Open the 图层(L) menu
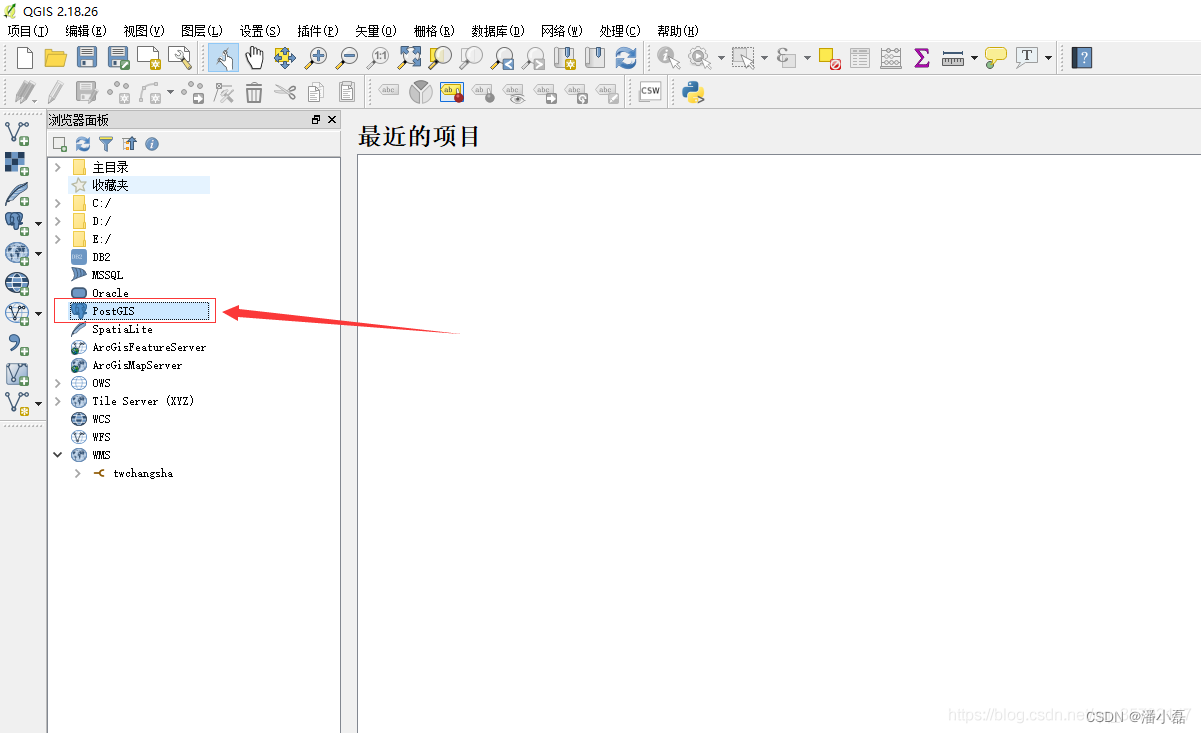 point(201,31)
